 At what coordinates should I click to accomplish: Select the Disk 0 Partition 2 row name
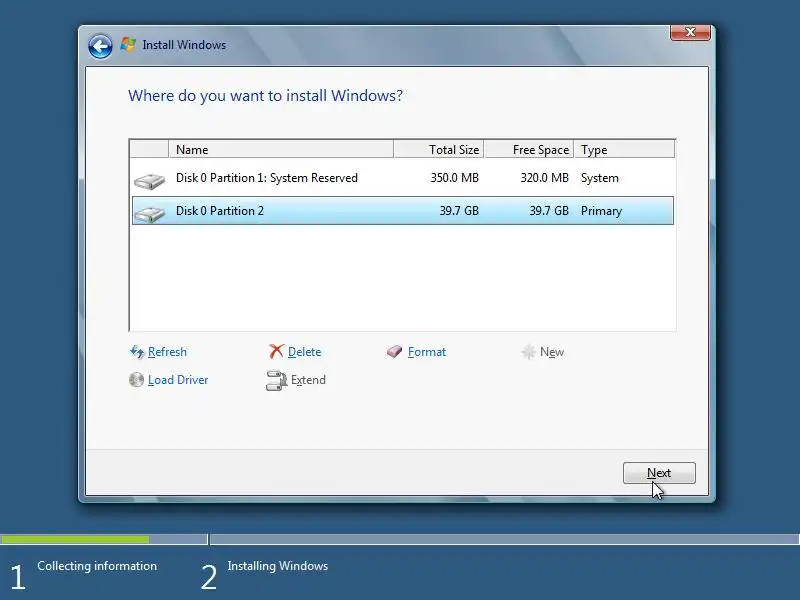(x=220, y=211)
